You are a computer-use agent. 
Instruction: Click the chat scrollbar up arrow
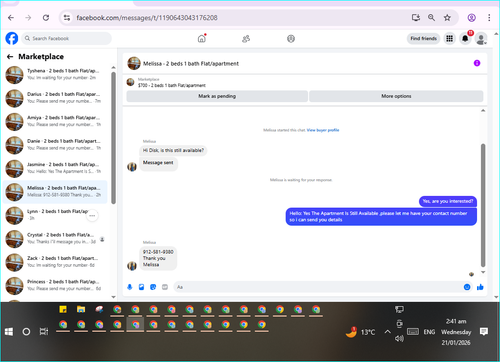click(483, 111)
